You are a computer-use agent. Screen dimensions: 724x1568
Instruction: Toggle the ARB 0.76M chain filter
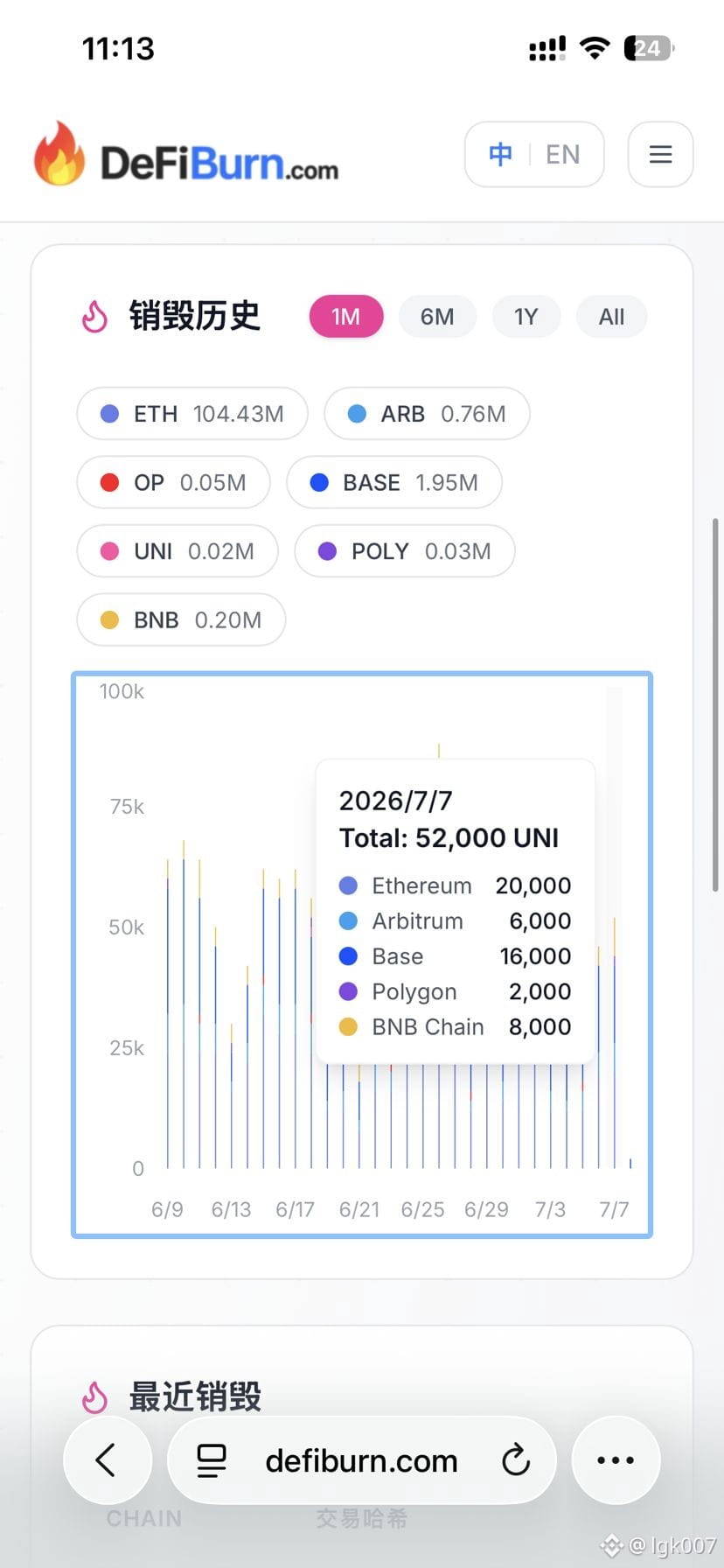tap(427, 414)
